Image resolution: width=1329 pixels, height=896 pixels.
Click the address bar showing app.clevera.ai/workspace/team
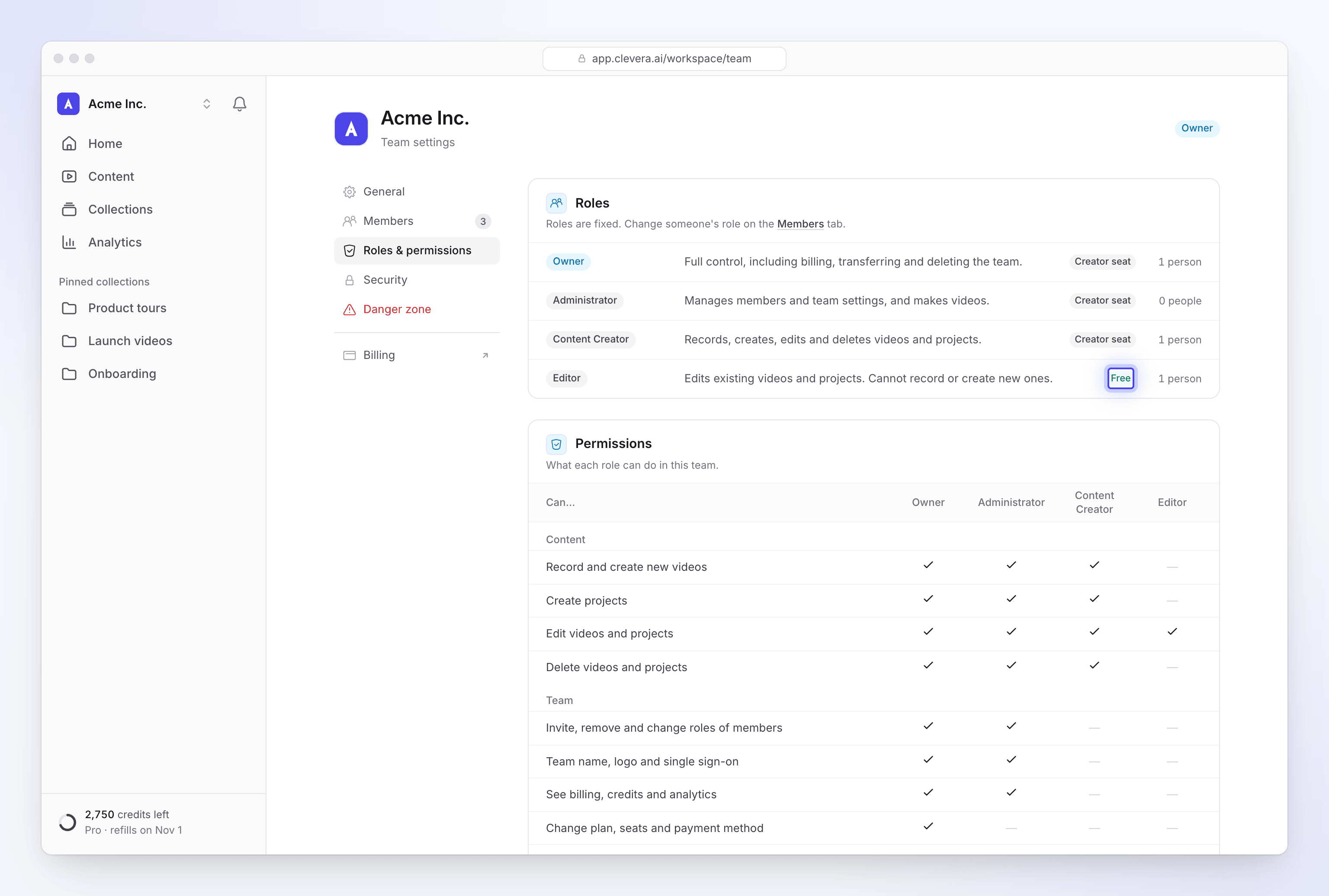664,58
